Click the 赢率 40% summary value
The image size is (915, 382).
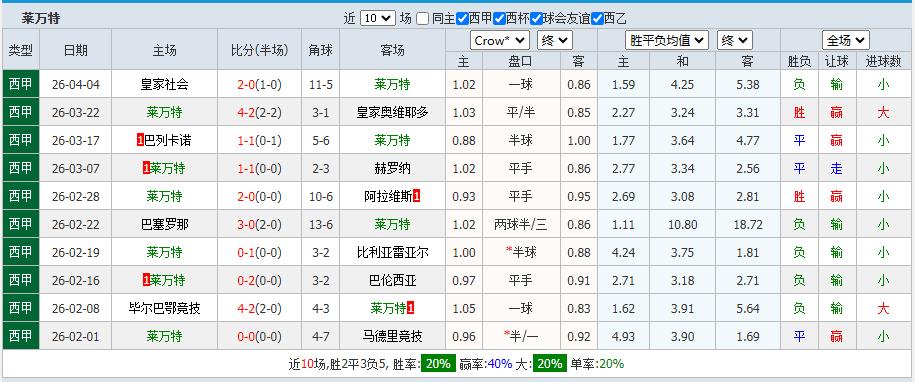(500, 364)
